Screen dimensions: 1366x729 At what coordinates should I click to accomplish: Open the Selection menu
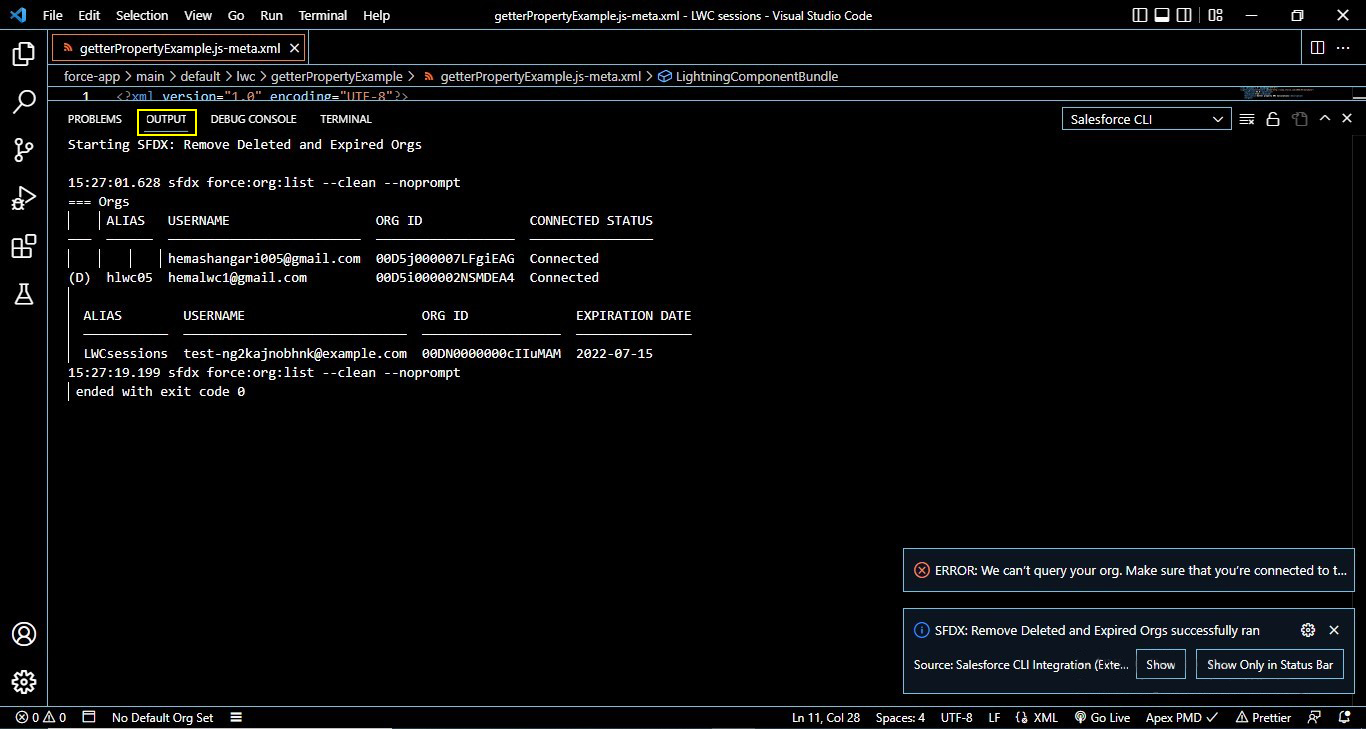(142, 16)
